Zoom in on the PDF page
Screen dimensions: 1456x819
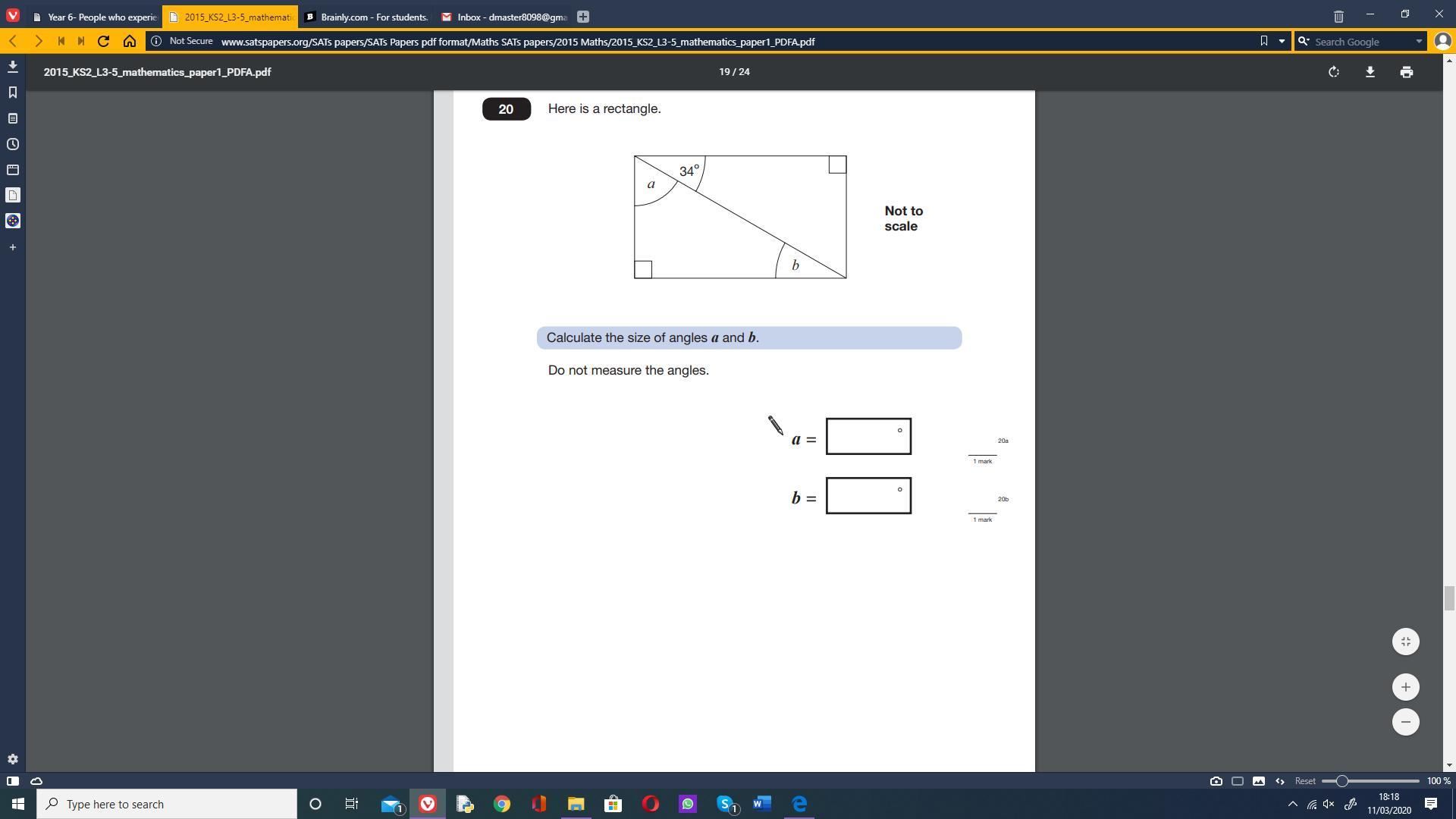tap(1405, 687)
